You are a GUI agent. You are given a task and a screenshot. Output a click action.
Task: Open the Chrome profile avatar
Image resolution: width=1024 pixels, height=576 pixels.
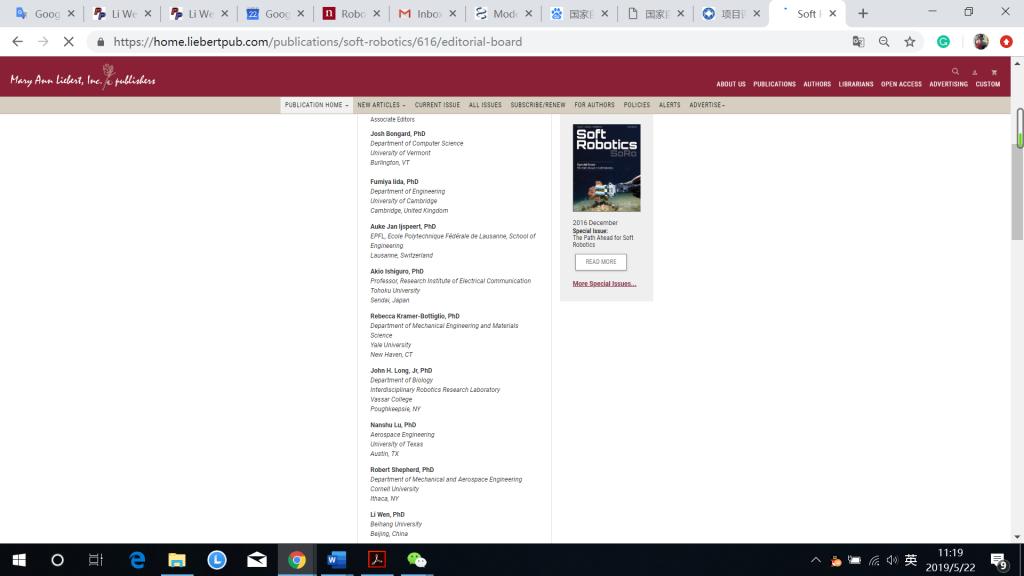(980, 42)
